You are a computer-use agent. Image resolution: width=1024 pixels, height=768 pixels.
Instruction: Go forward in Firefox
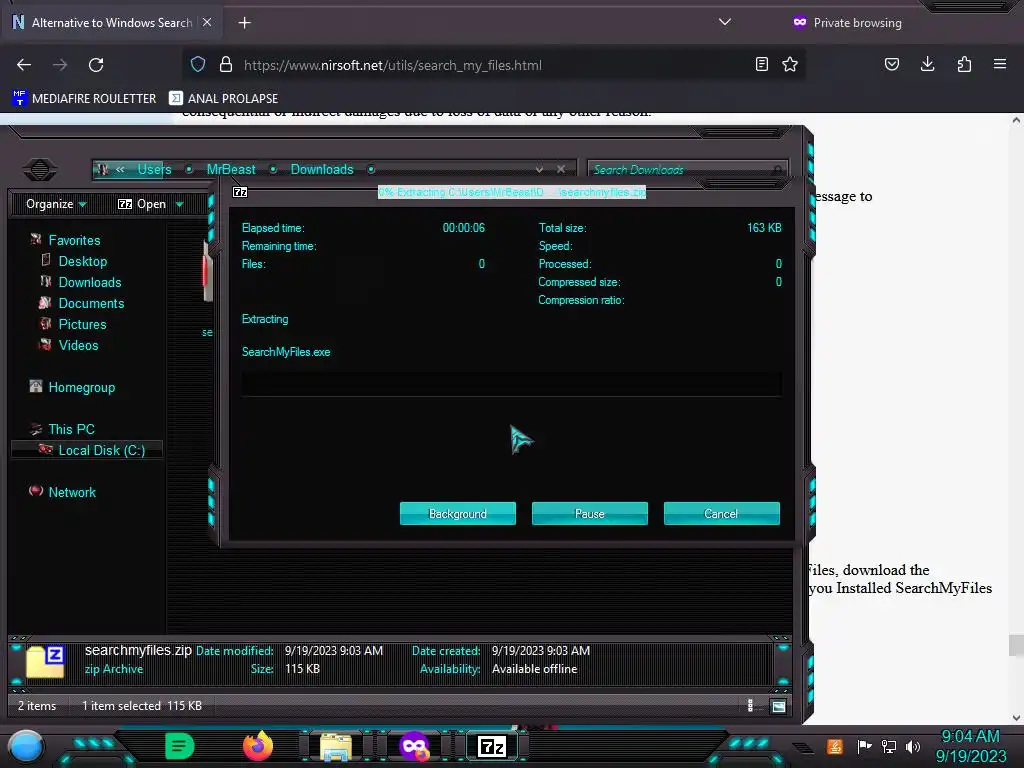click(x=60, y=65)
